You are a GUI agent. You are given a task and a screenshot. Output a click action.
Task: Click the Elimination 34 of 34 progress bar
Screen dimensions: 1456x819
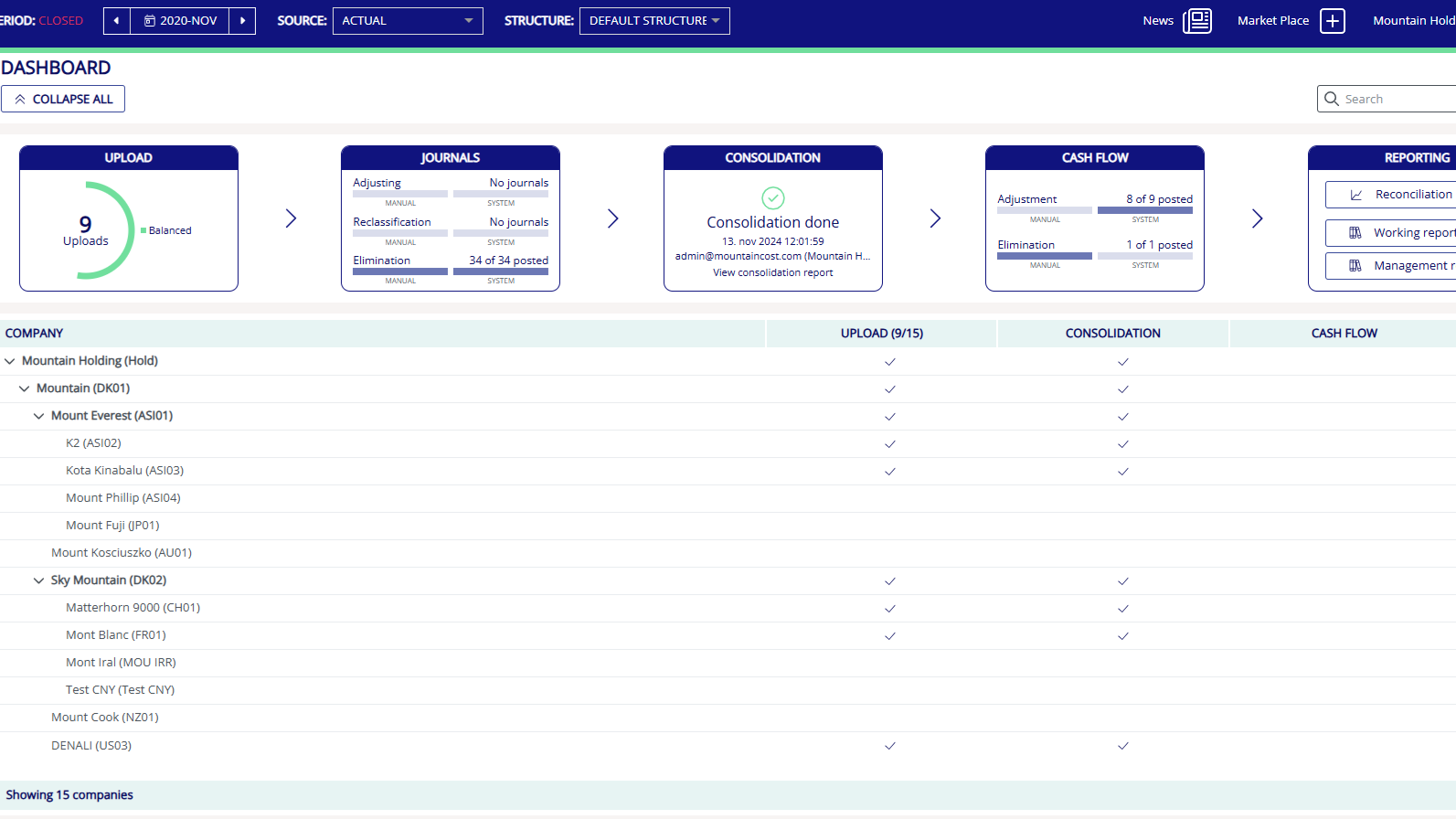(500, 271)
